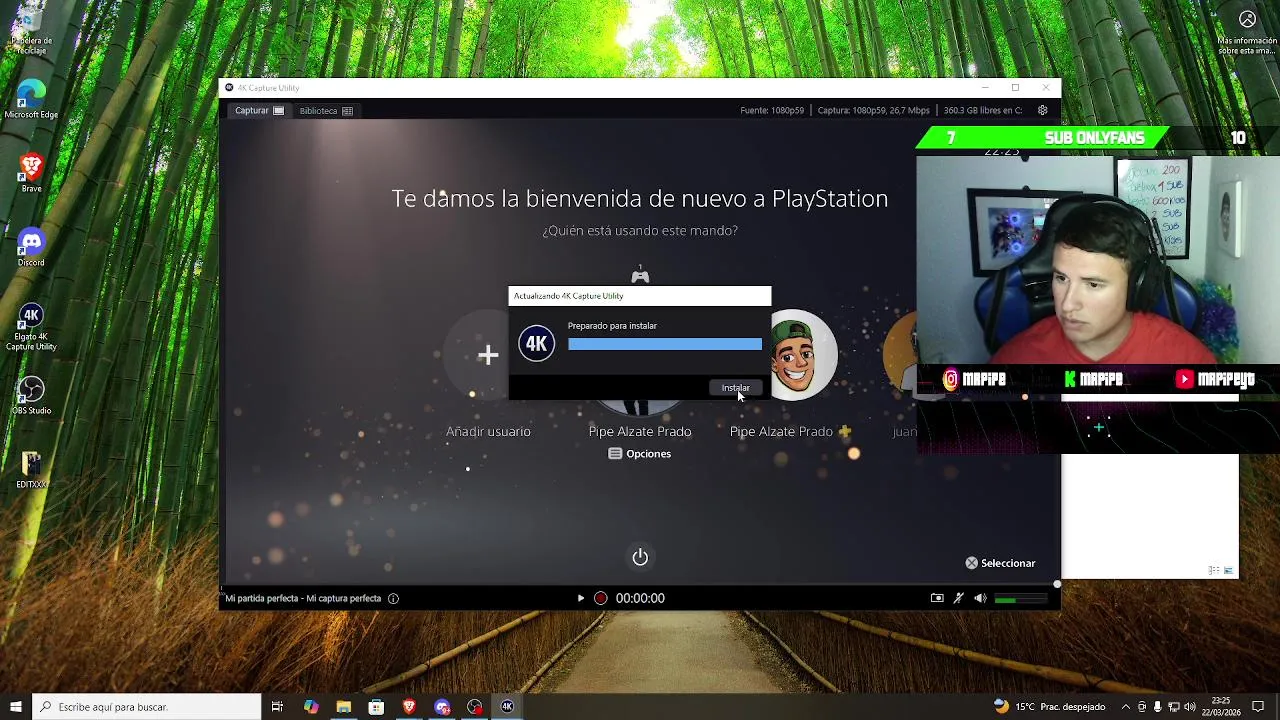The height and width of the screenshot is (720, 1280).
Task: Expand the hidden system tray icons chevron
Action: click(x=1125, y=707)
